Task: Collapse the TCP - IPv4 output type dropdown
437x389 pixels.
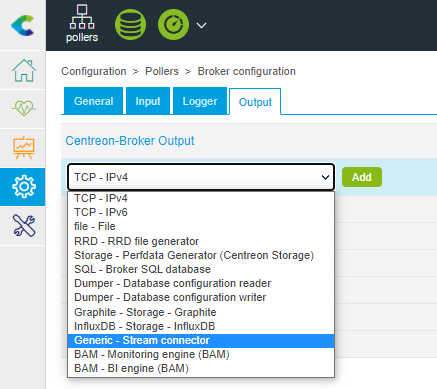Action: coord(201,177)
